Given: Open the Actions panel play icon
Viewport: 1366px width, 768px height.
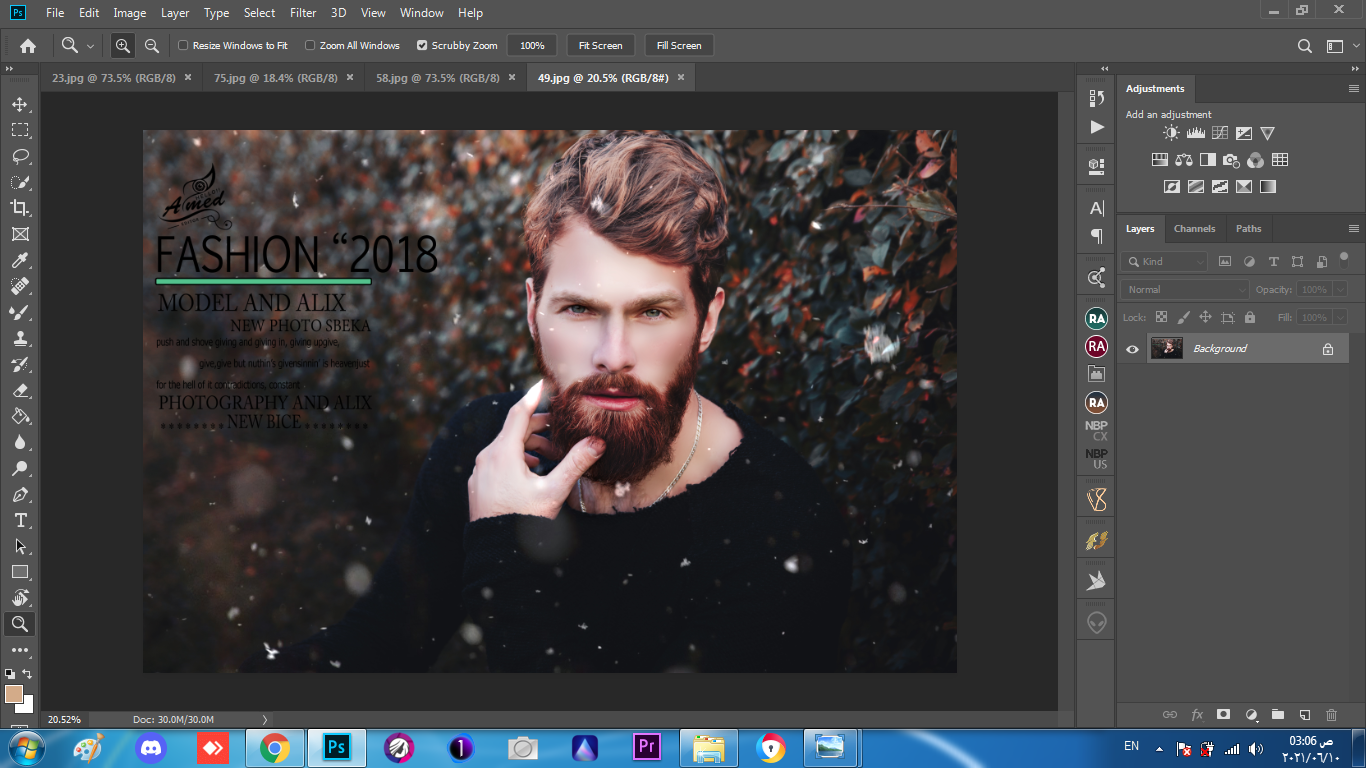Looking at the screenshot, I should coord(1097,127).
